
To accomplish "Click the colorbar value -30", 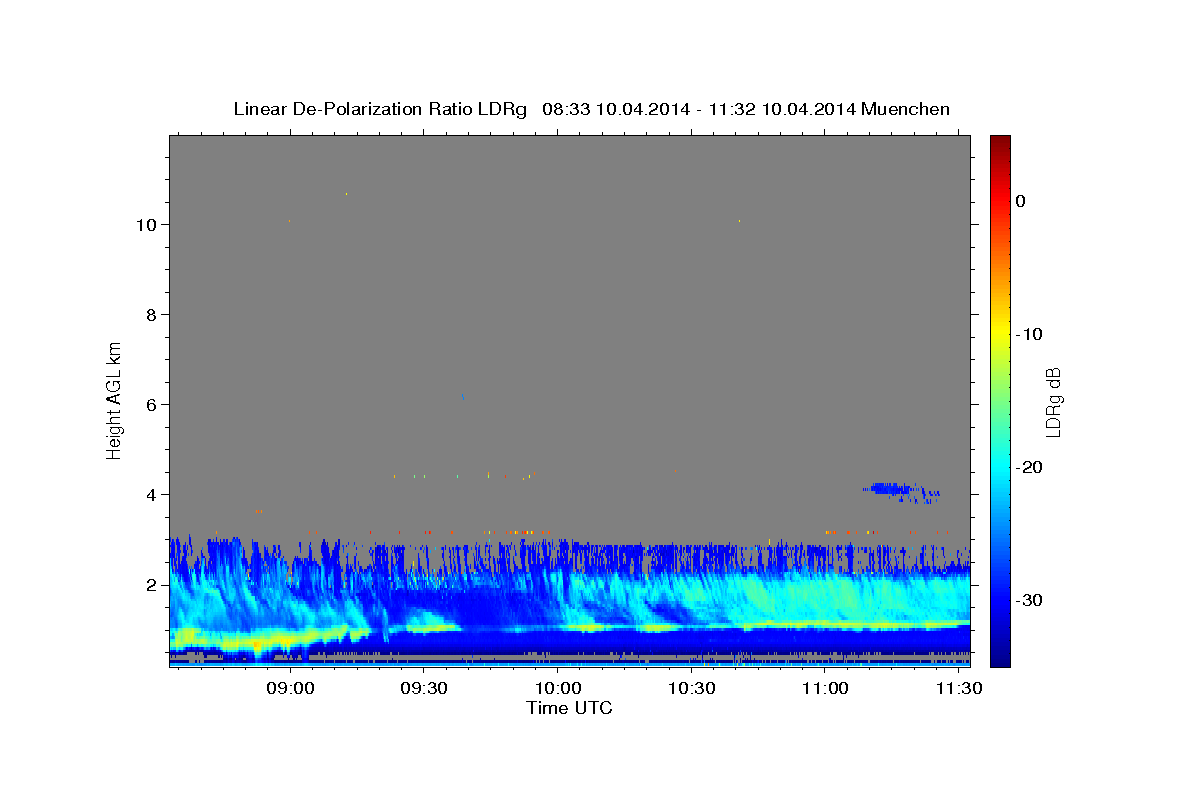I will (1030, 600).
